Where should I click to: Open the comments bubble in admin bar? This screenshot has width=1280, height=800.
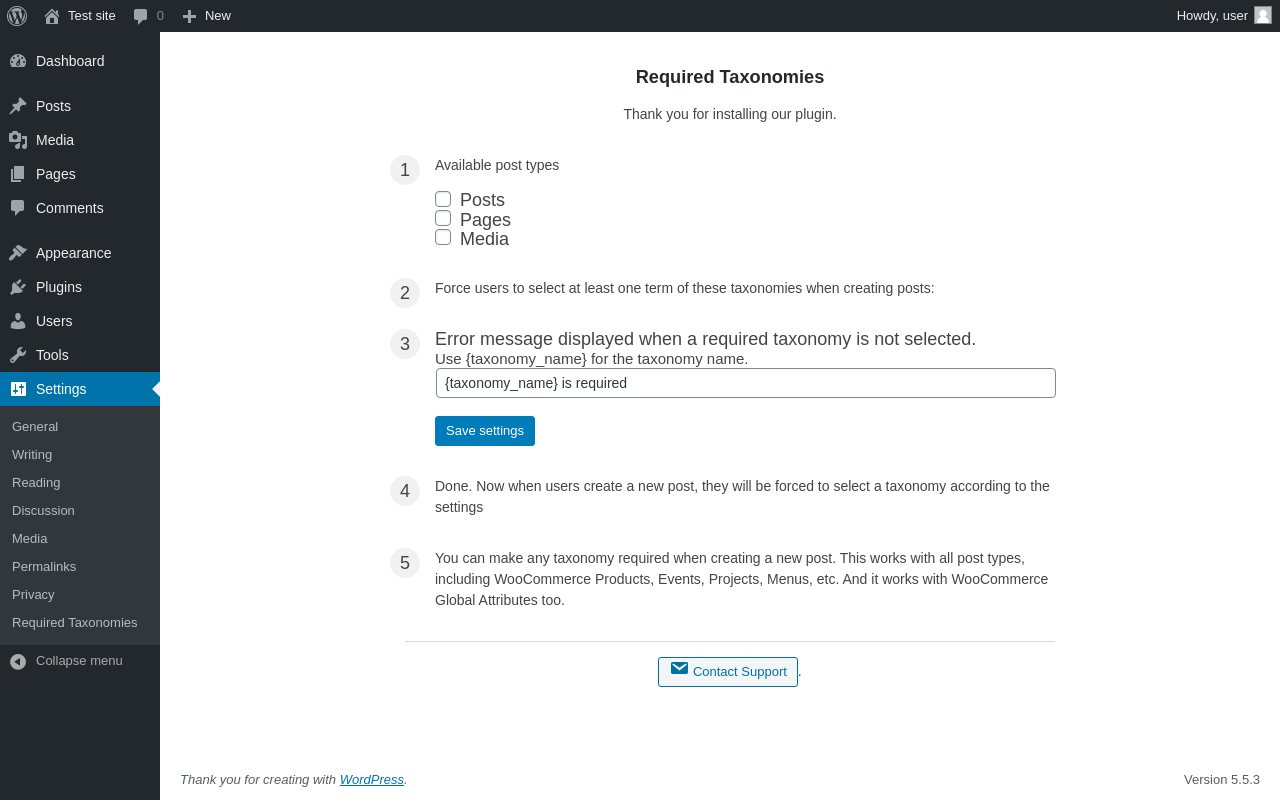point(141,16)
